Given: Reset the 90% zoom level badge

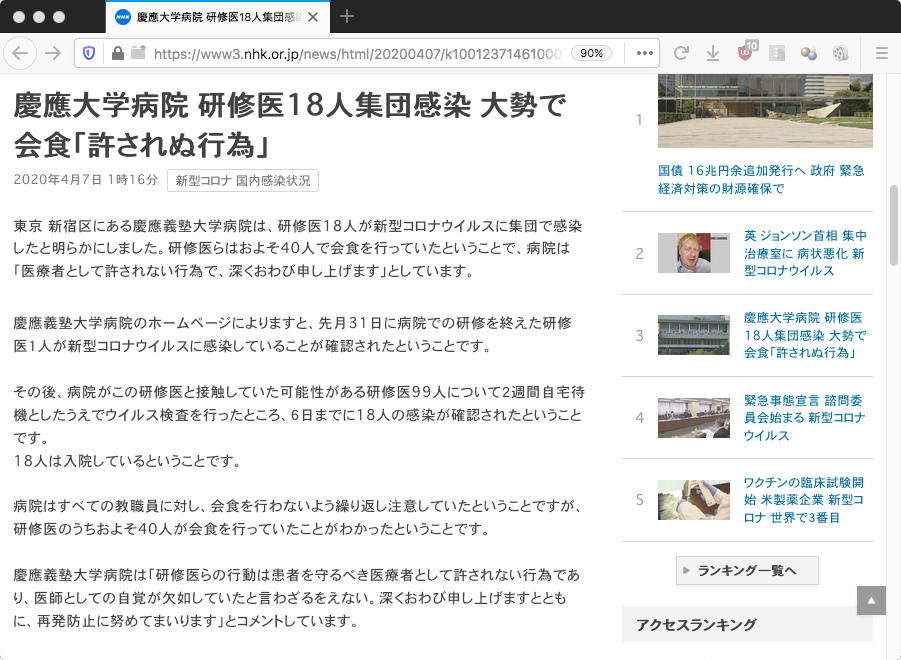Looking at the screenshot, I should [x=591, y=53].
